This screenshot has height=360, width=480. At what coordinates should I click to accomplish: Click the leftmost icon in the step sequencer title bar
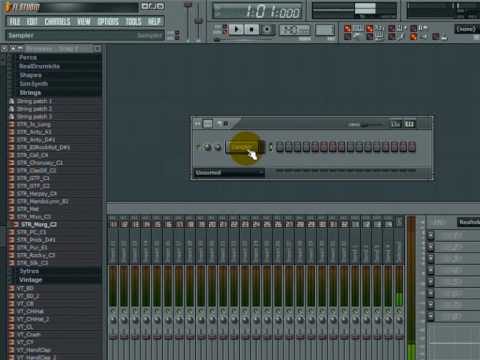pos(198,124)
